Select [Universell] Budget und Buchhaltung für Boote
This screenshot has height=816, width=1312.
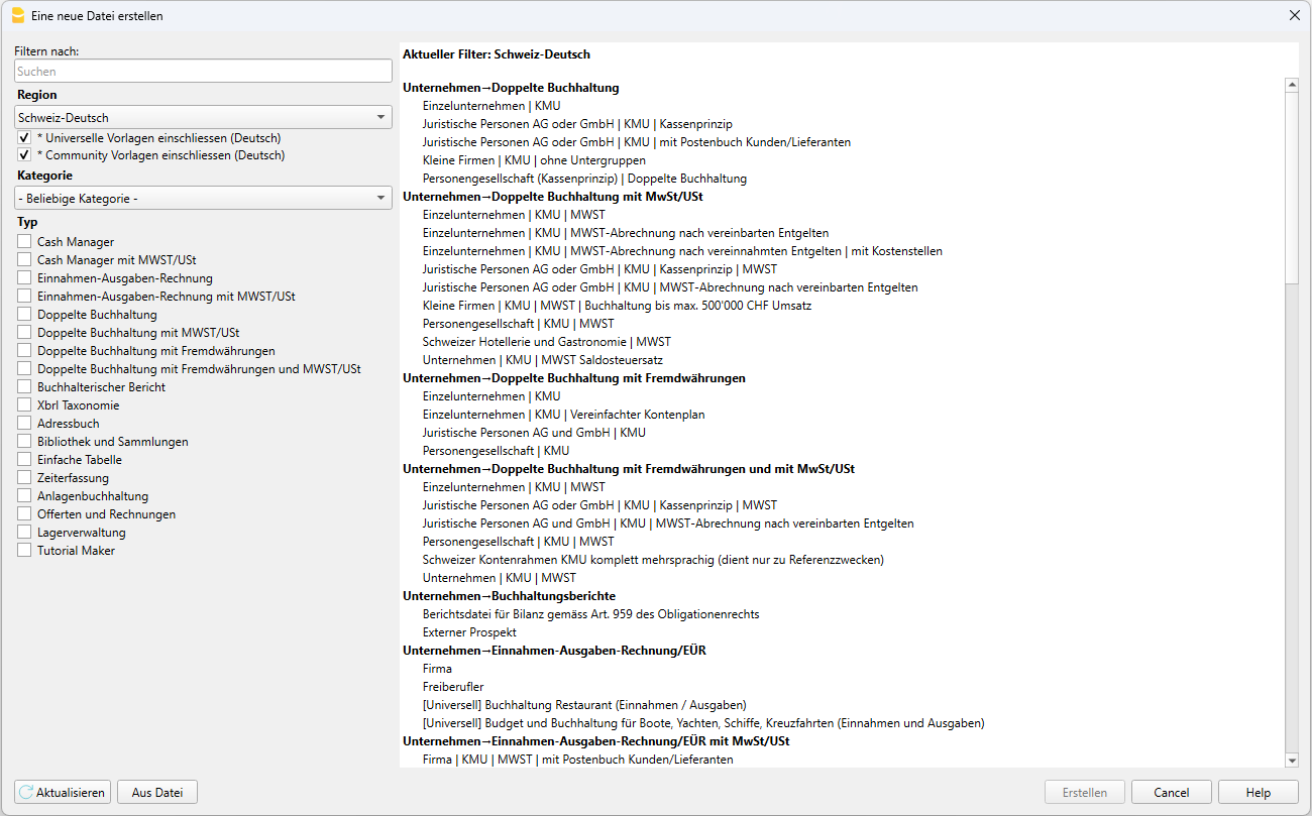coord(703,723)
